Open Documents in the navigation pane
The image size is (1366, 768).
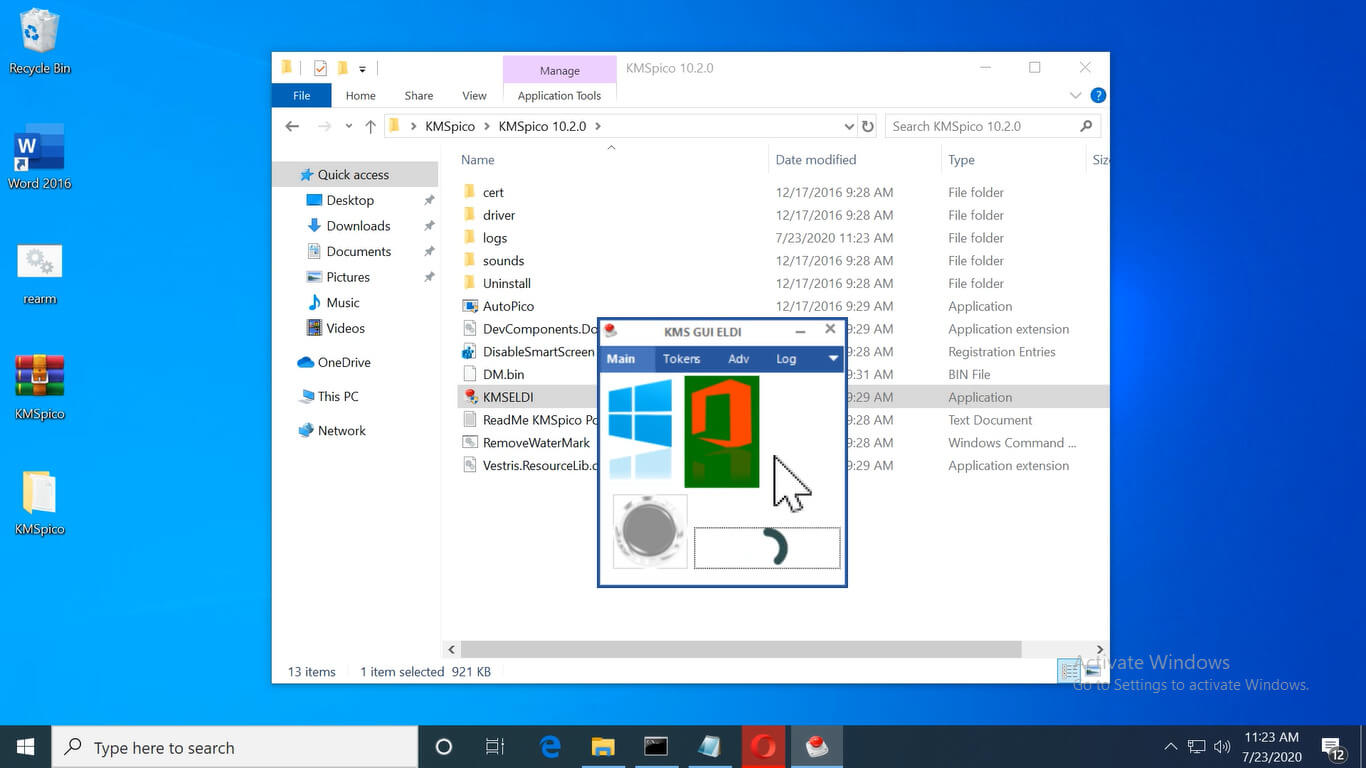pyautogui.click(x=358, y=251)
